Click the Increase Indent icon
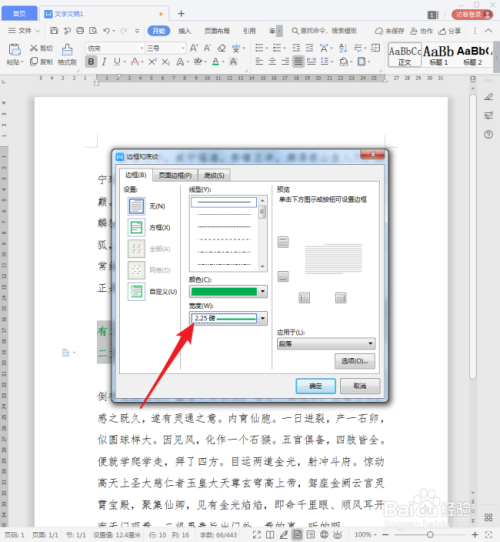Image resolution: width=500 pixels, height=542 pixels. point(309,48)
